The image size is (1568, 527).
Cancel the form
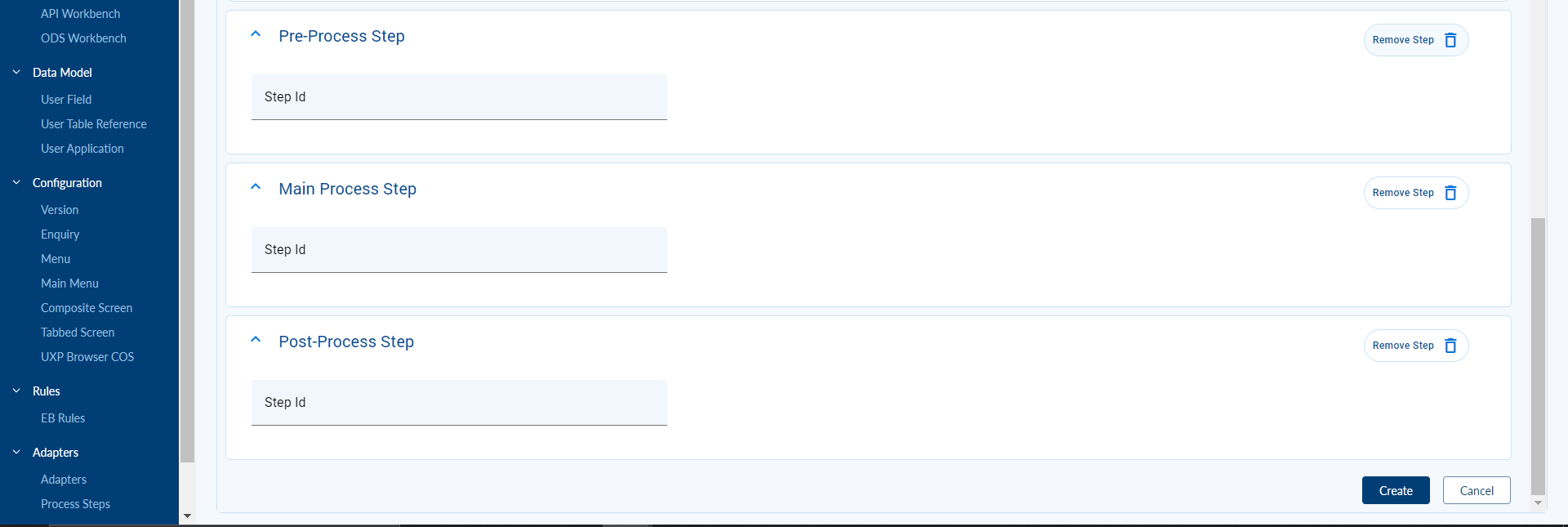pyautogui.click(x=1476, y=490)
